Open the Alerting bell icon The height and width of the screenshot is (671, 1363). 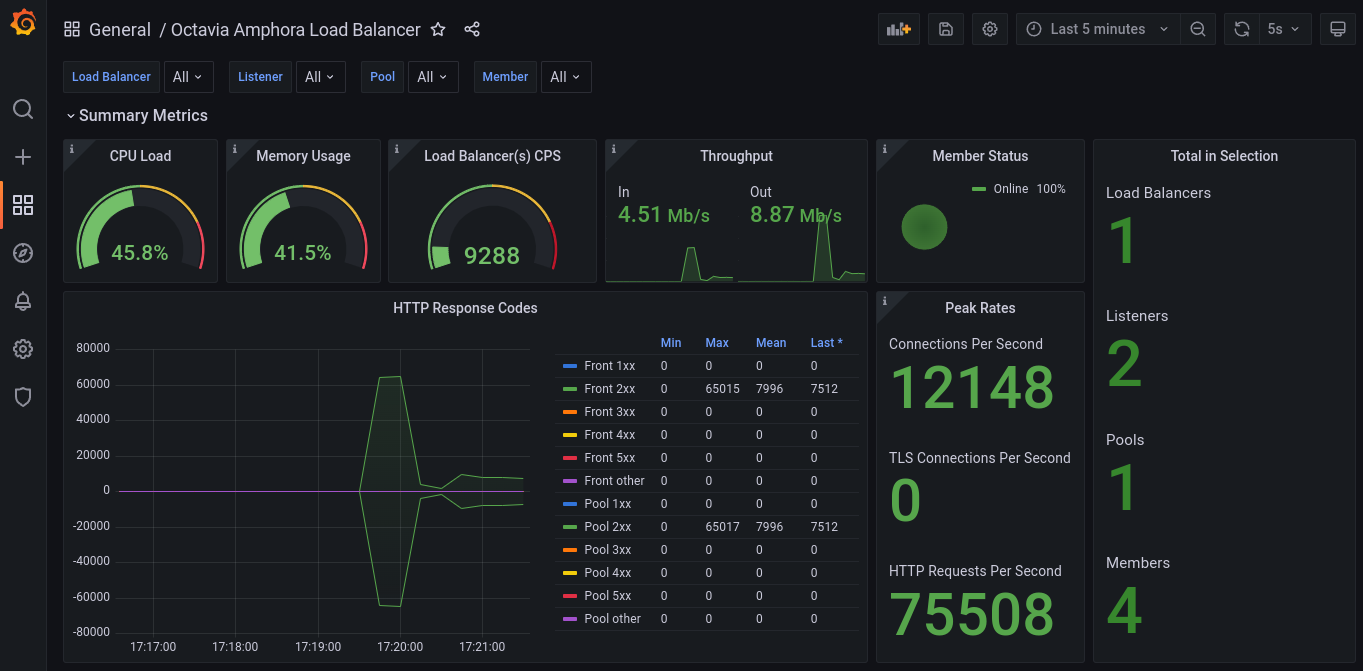point(23,301)
